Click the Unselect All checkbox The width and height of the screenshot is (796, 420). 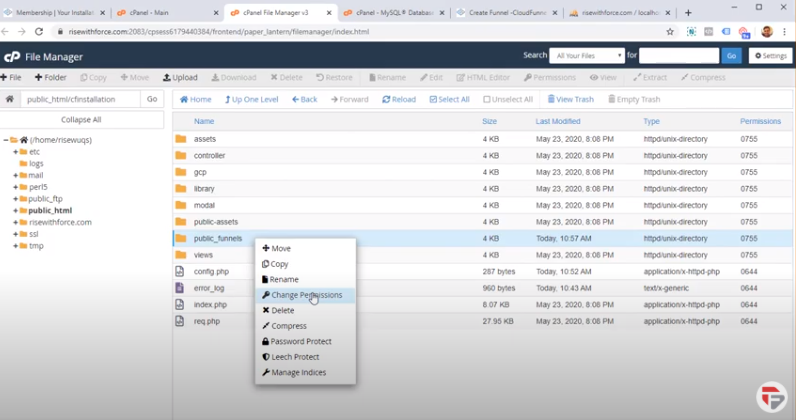(487, 100)
